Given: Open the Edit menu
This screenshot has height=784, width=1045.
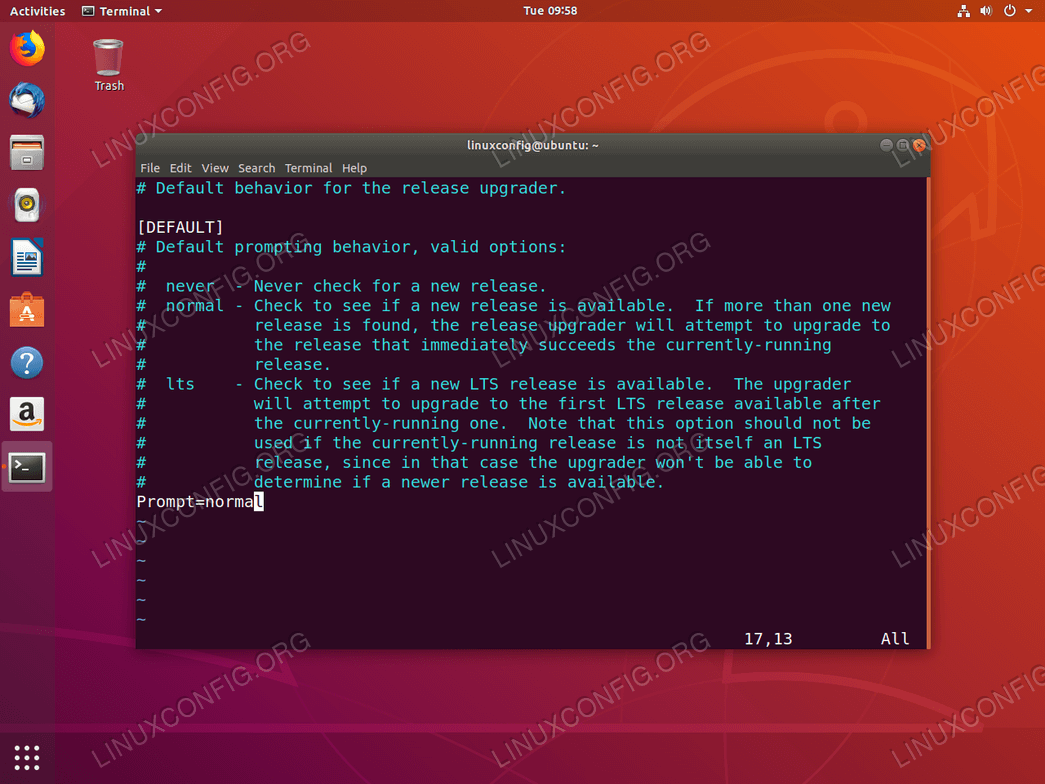Looking at the screenshot, I should pyautogui.click(x=180, y=168).
